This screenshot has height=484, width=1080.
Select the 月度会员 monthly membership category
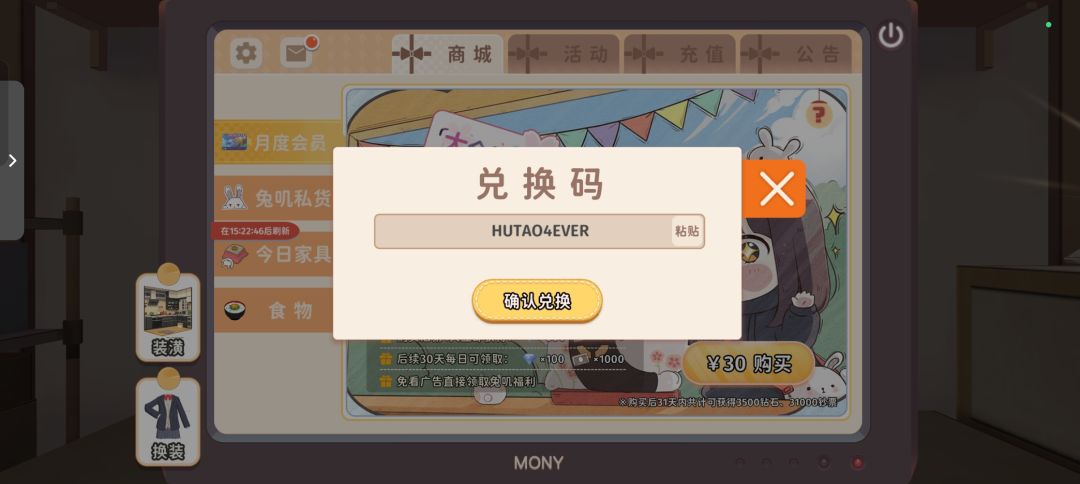point(274,143)
